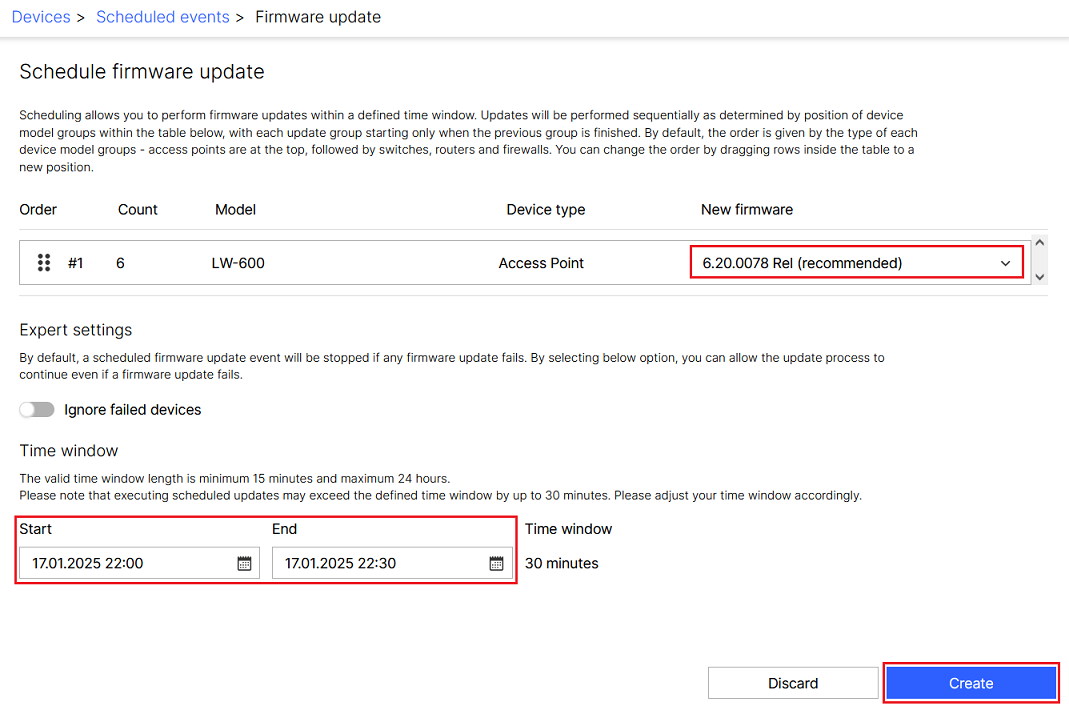
Task: Click the Firmware update breadcrumb item
Action: 318,17
